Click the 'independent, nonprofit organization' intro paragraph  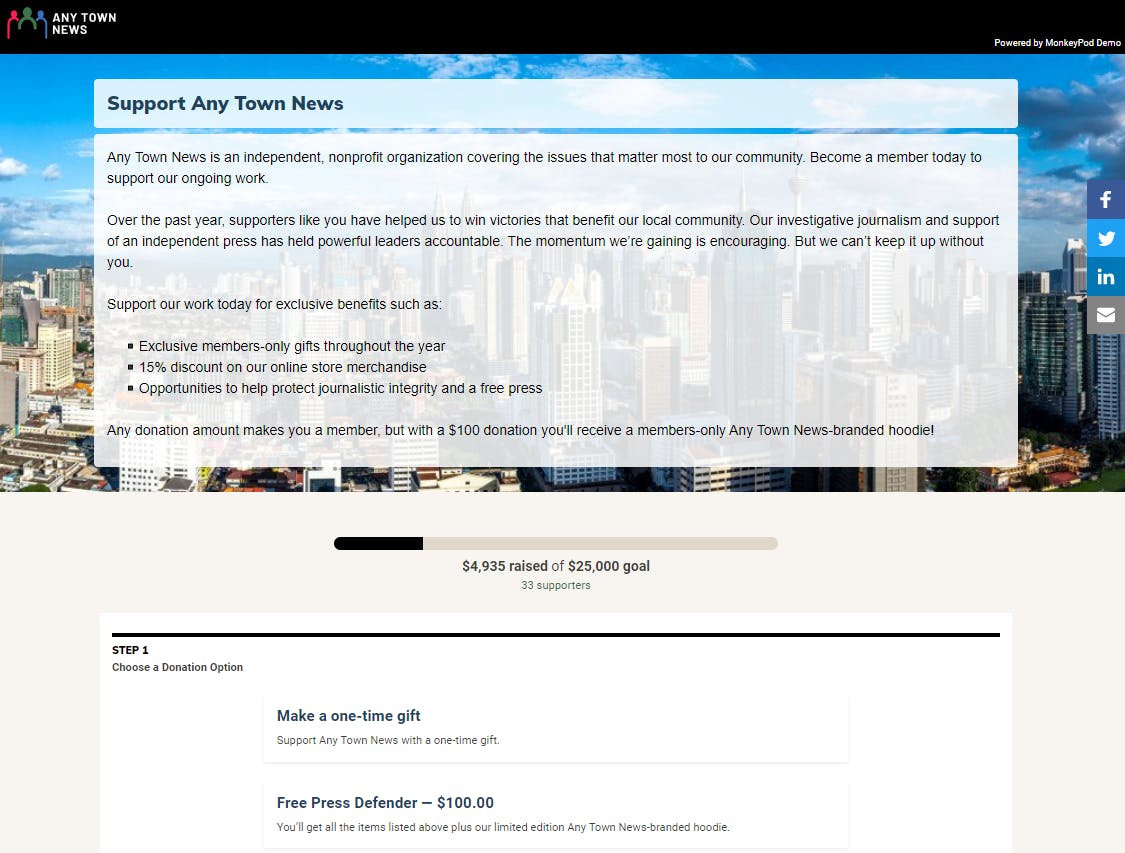[x=545, y=167]
